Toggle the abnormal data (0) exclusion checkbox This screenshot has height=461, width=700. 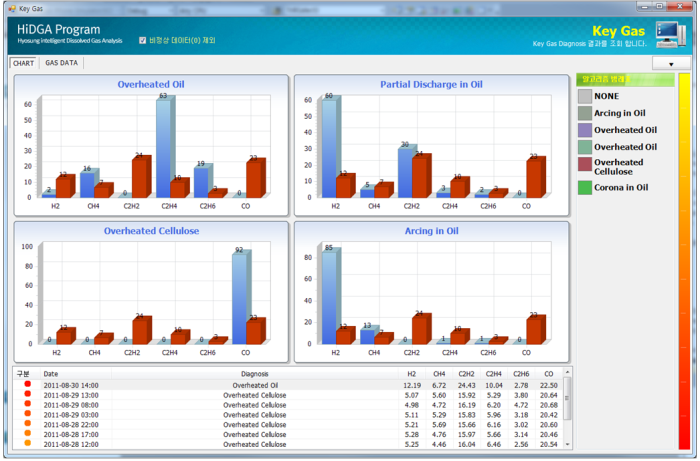[142, 41]
